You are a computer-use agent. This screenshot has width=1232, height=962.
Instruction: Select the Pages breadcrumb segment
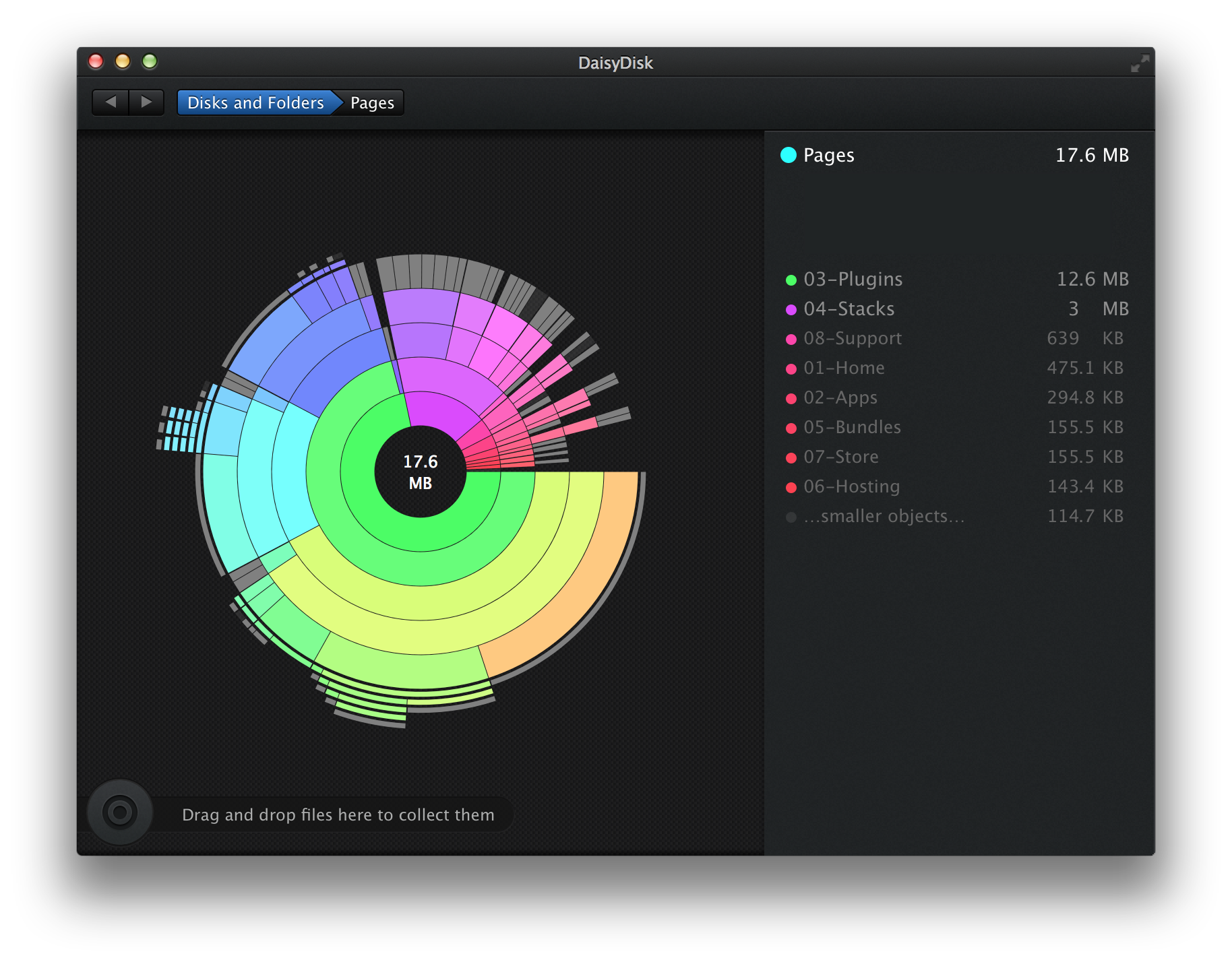(x=372, y=102)
